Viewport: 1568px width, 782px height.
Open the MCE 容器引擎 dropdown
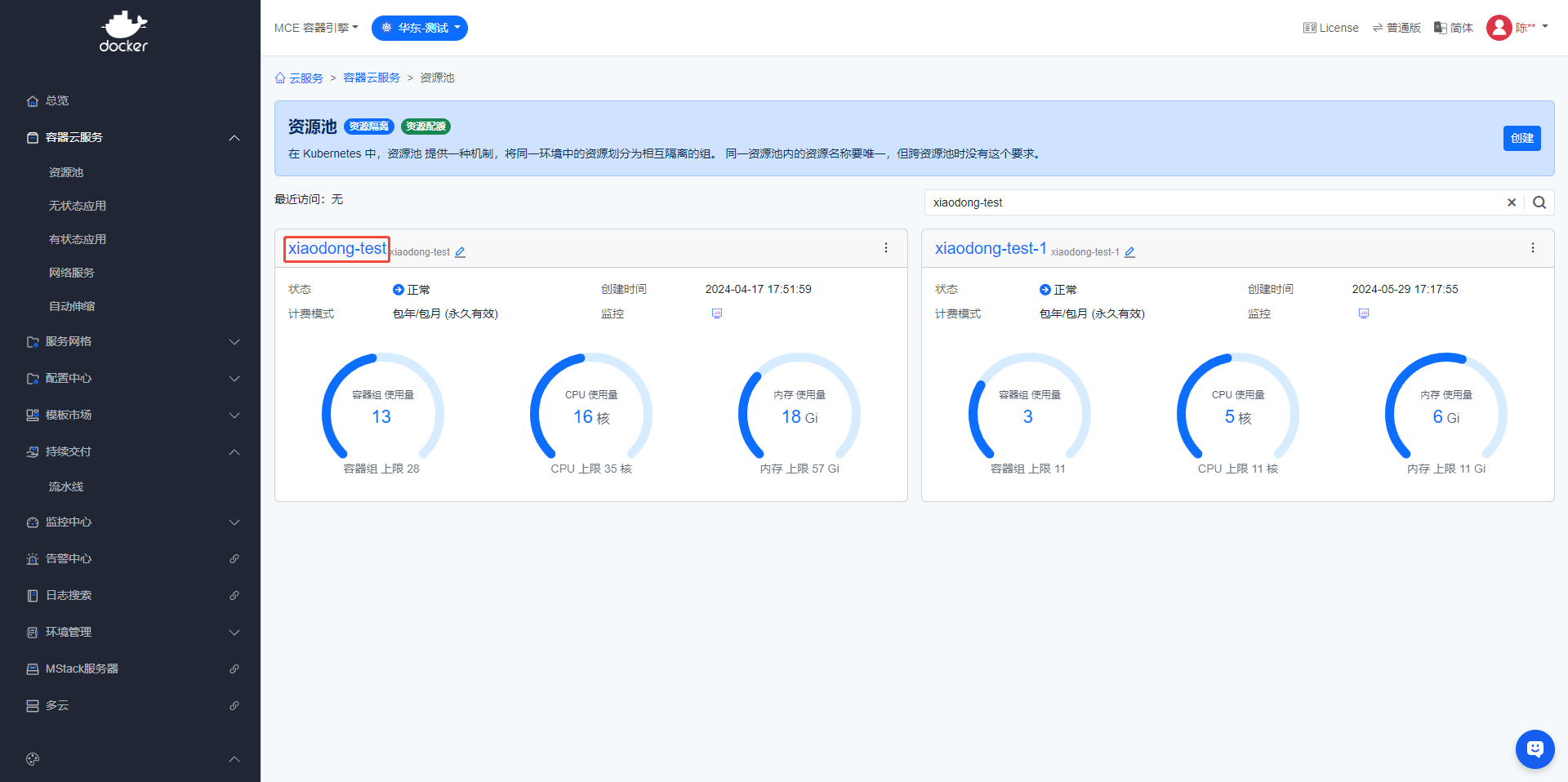click(316, 28)
